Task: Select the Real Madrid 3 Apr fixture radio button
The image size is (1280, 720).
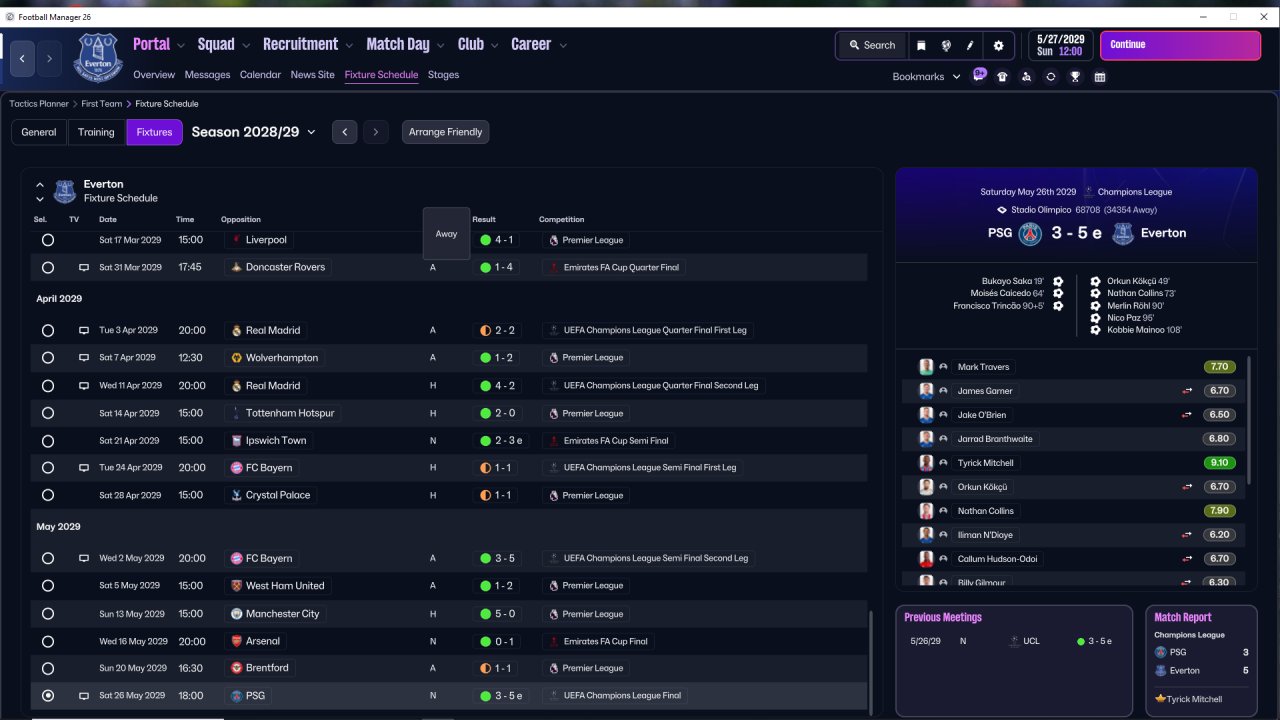Action: pos(48,330)
